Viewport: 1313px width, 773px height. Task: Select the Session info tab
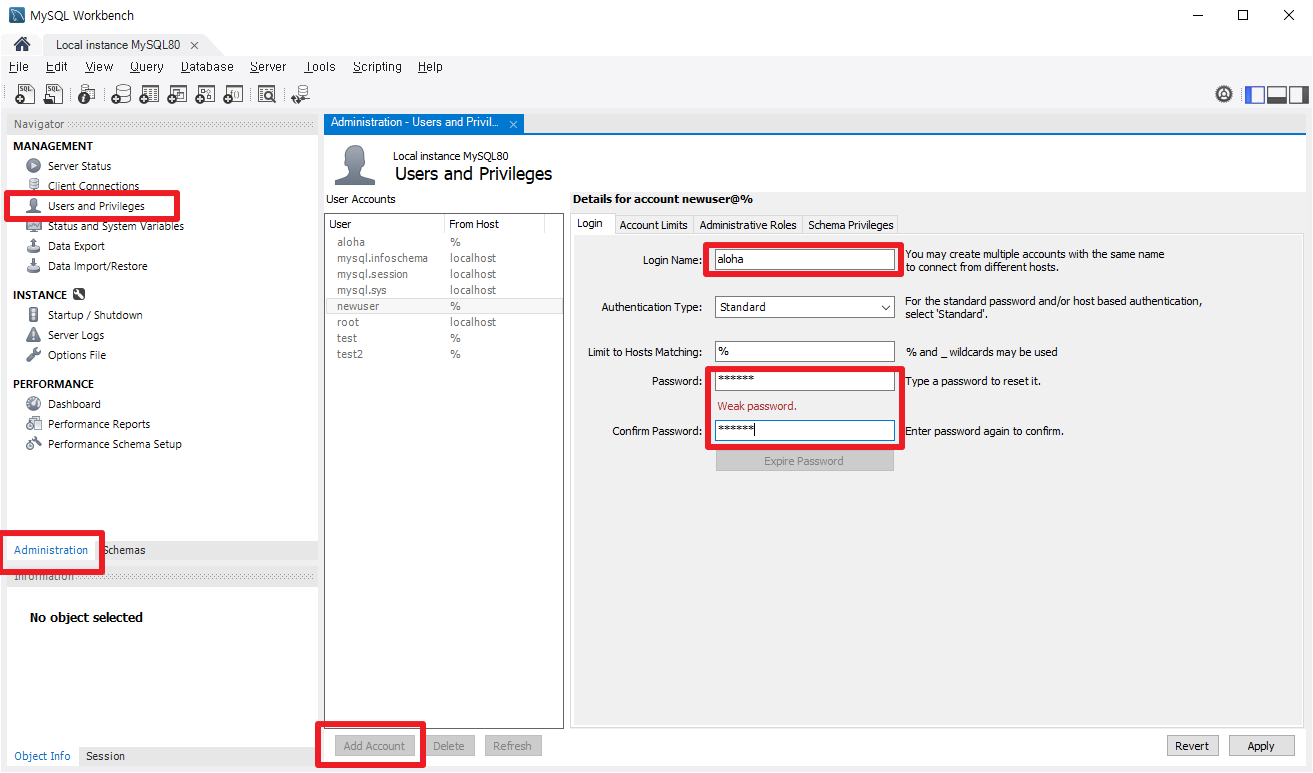pos(105,756)
